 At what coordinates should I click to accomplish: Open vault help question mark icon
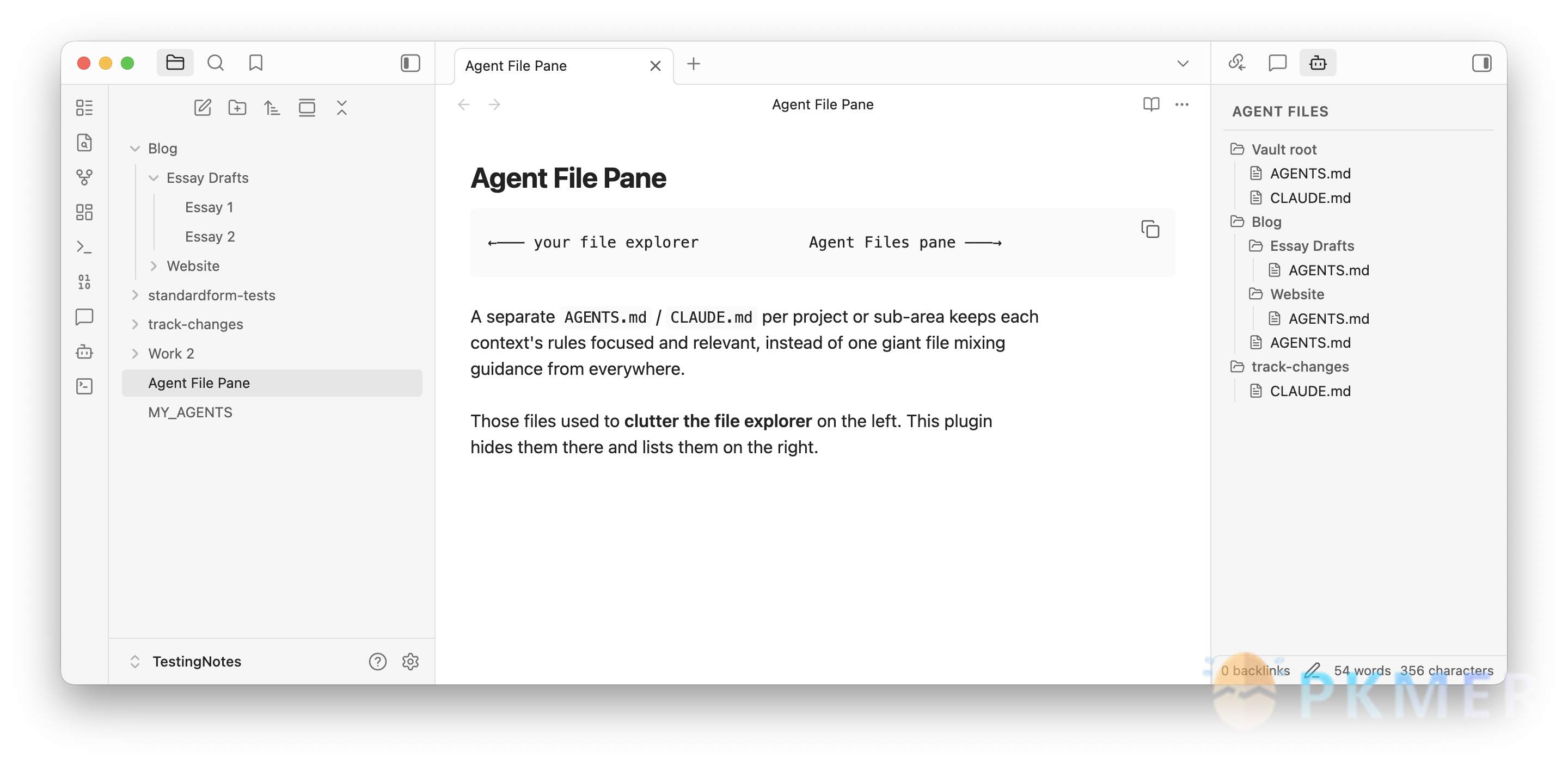(x=377, y=661)
